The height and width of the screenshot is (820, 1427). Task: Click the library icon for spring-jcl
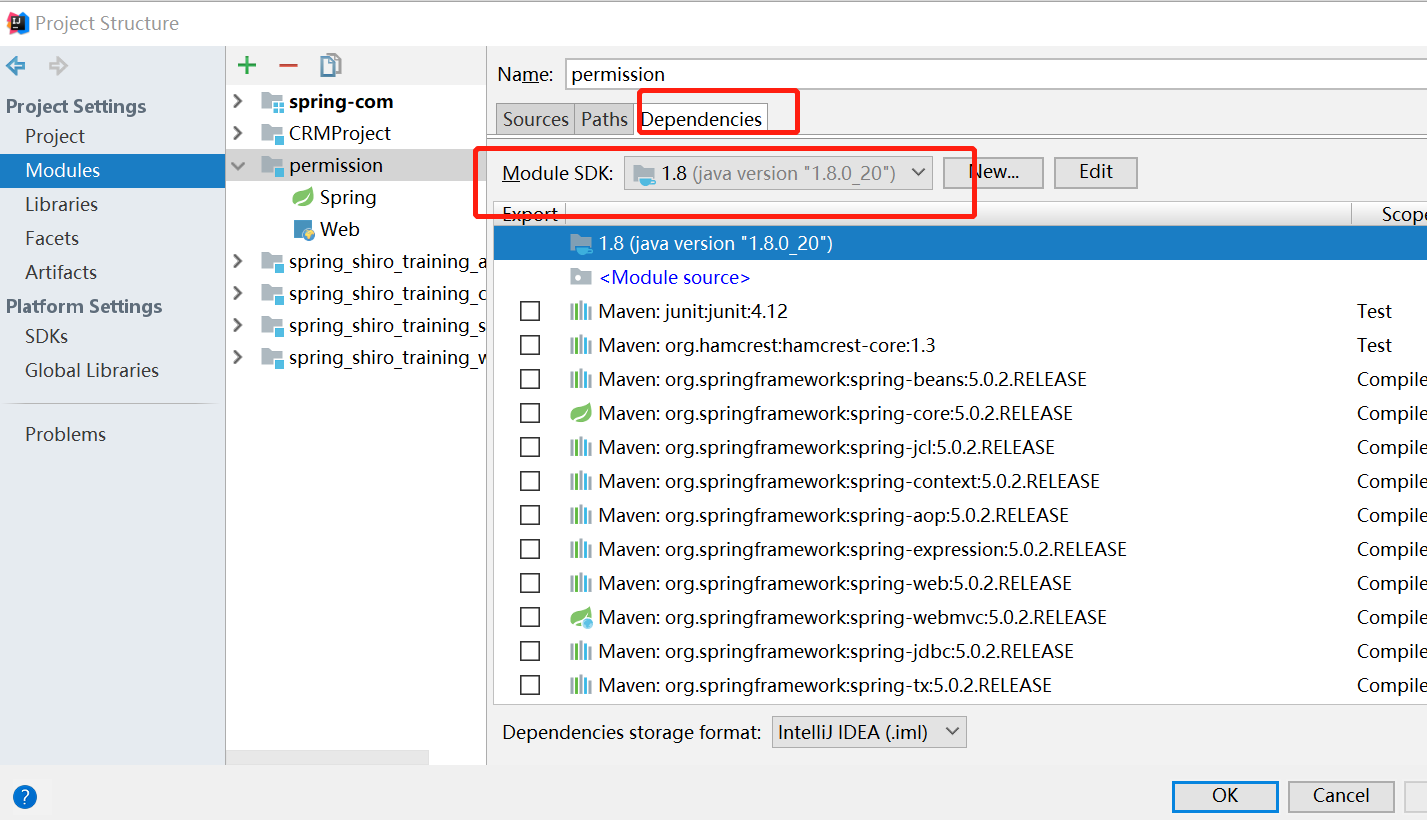click(580, 447)
